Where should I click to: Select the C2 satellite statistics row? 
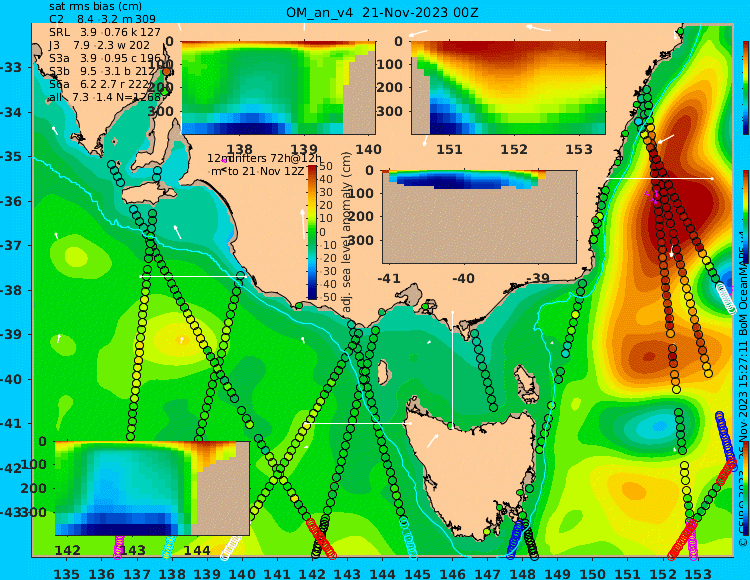click(102, 19)
